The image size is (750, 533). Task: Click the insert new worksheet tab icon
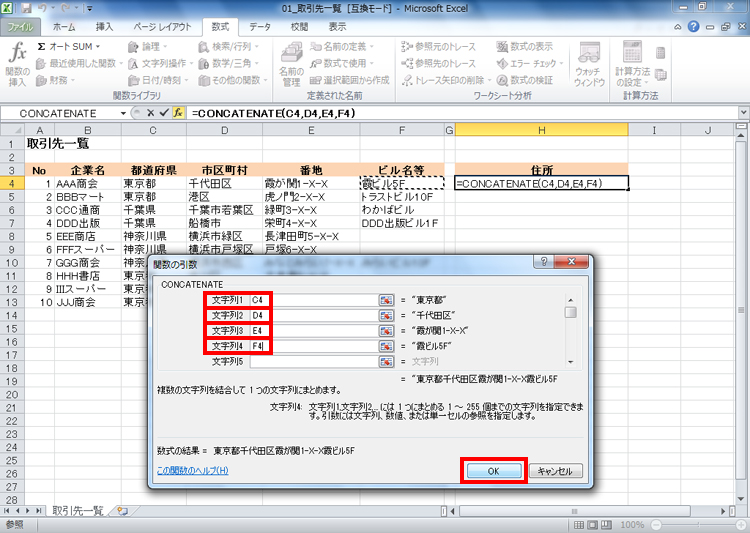coord(122,511)
